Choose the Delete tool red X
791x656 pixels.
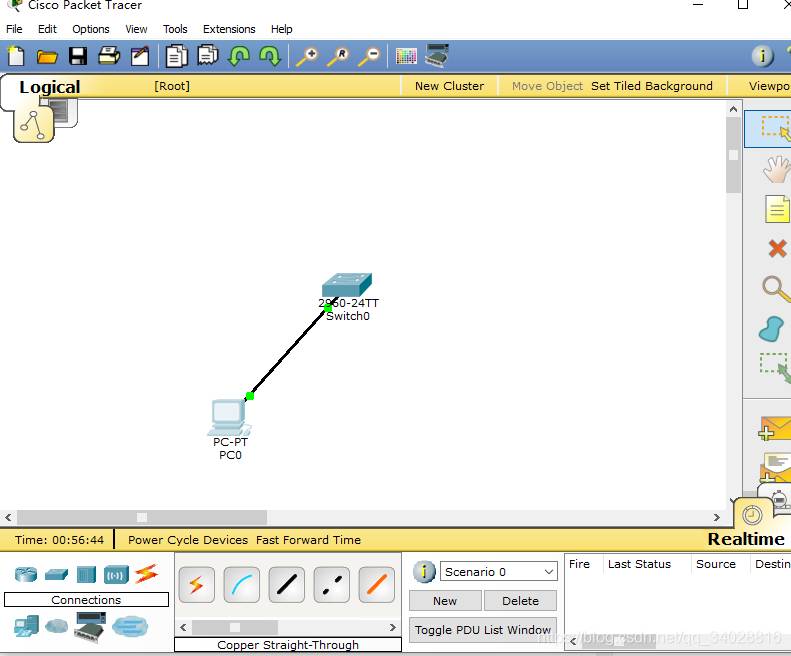pyautogui.click(x=777, y=248)
